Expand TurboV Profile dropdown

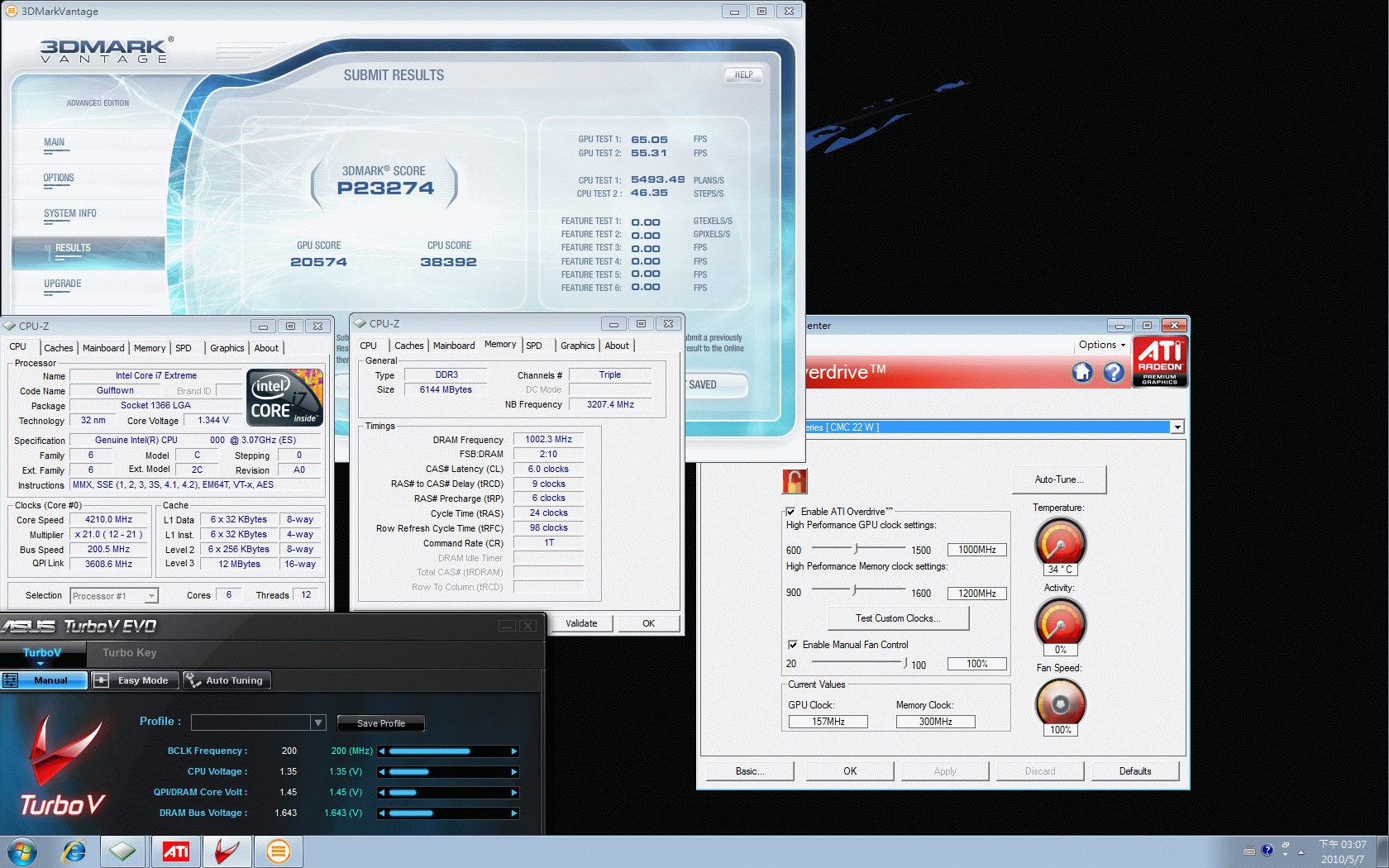pyautogui.click(x=318, y=723)
